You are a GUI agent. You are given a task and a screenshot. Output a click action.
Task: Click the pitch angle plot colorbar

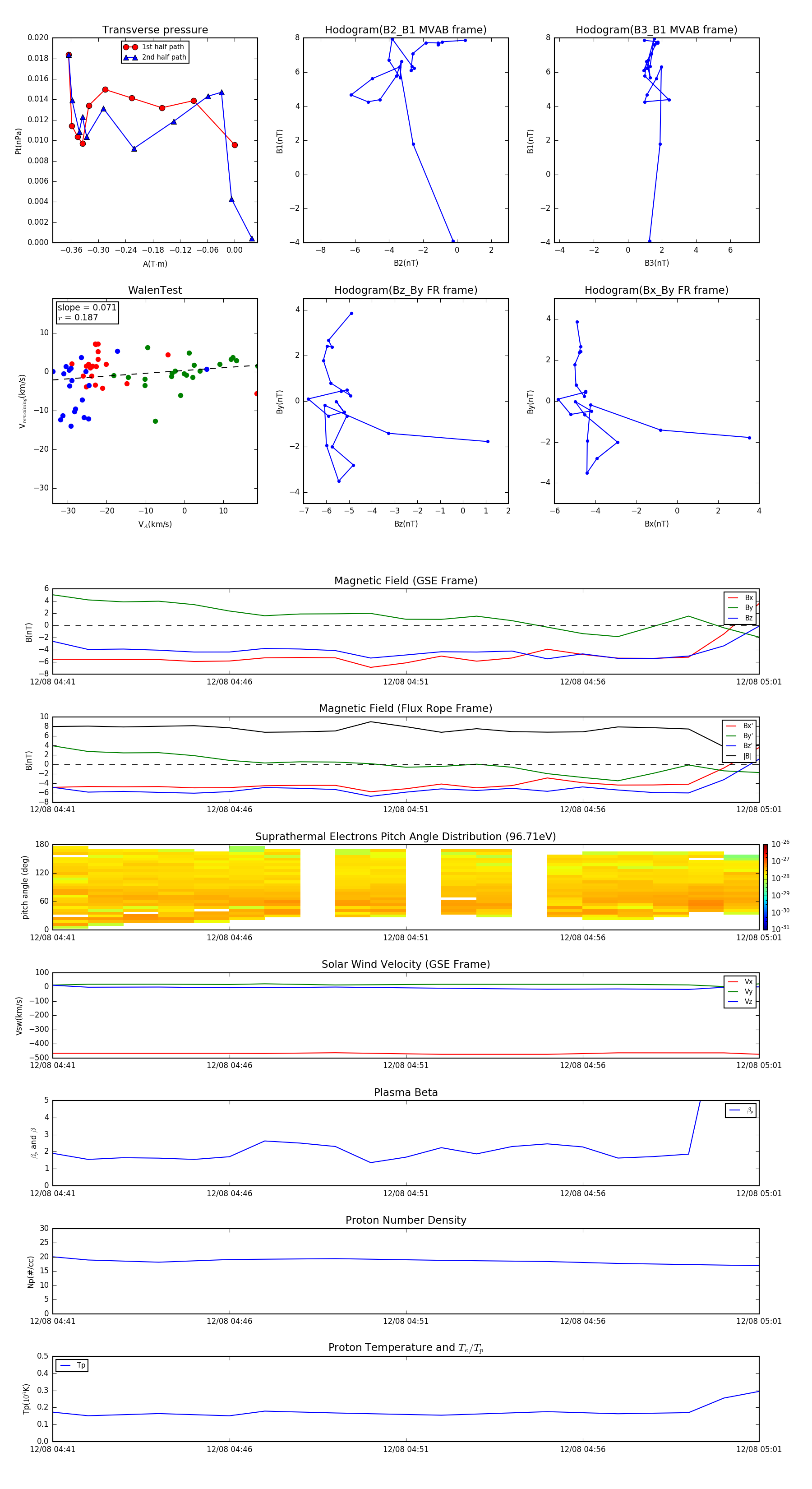[765, 887]
